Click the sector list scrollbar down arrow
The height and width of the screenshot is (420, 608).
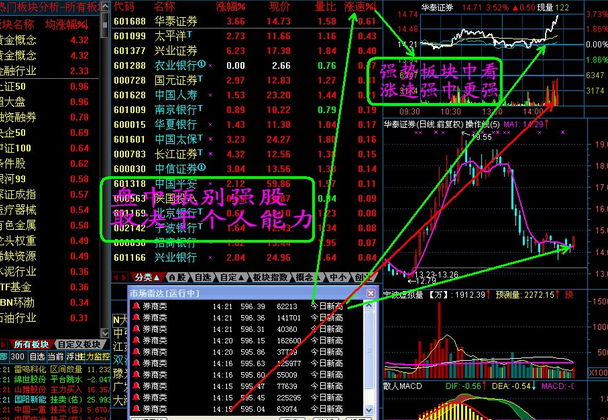[105, 332]
